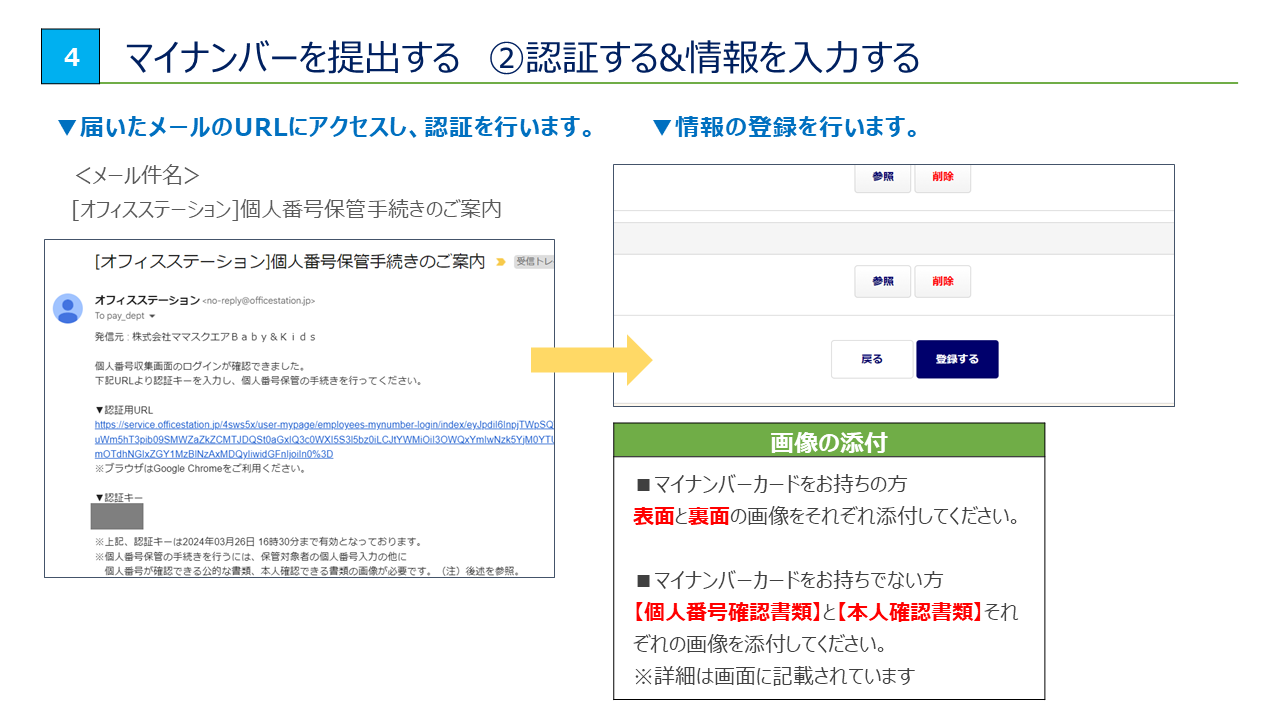Click heading "▼届いたメールのURLにアクセスし、認証を行います。"
Image resolution: width=1280 pixels, height=720 pixels.
pos(326,128)
